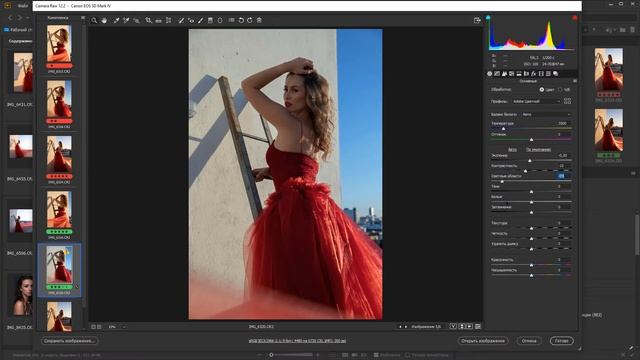Open the workflow options link under the image
Screen dimensions: 640x360
(x=297, y=341)
